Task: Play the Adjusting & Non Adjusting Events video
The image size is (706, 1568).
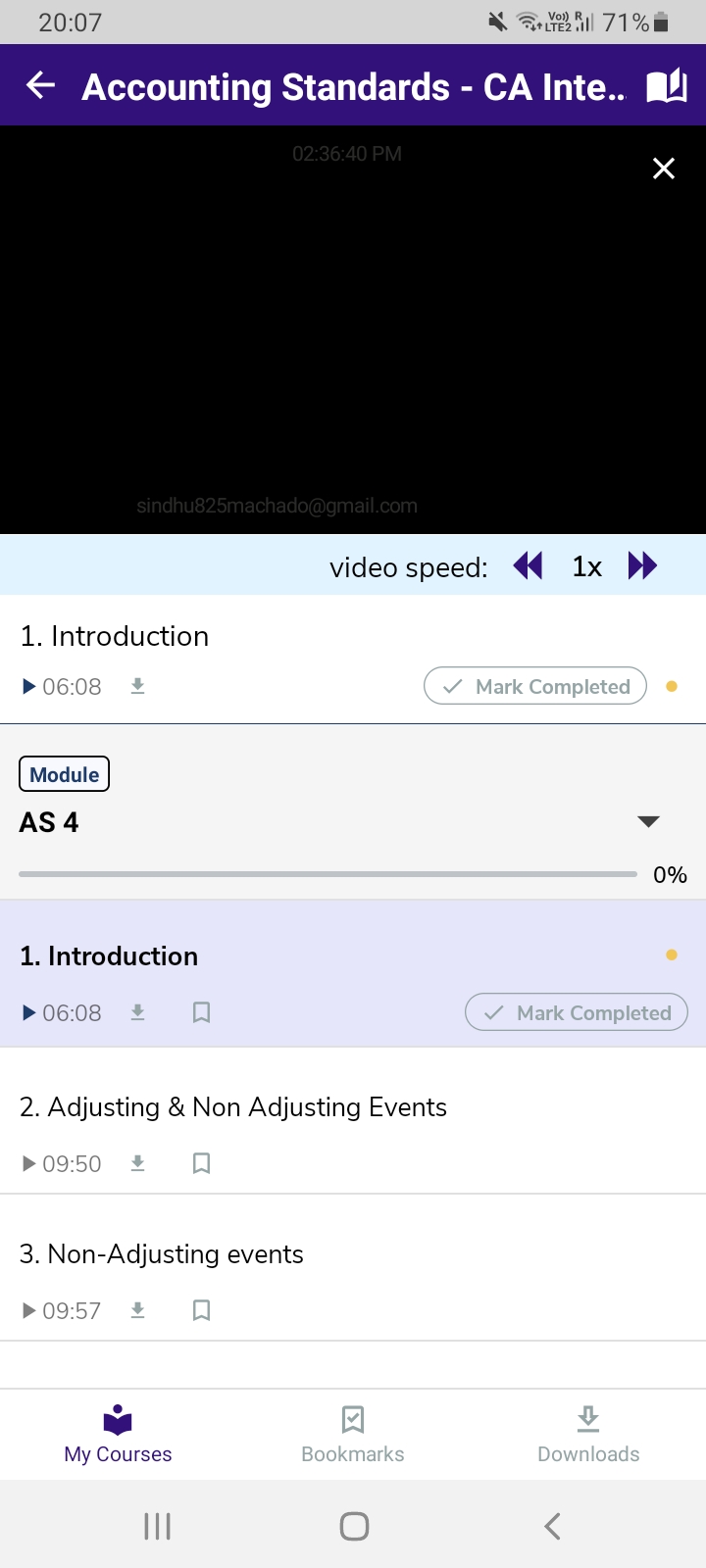Action: tap(30, 1163)
